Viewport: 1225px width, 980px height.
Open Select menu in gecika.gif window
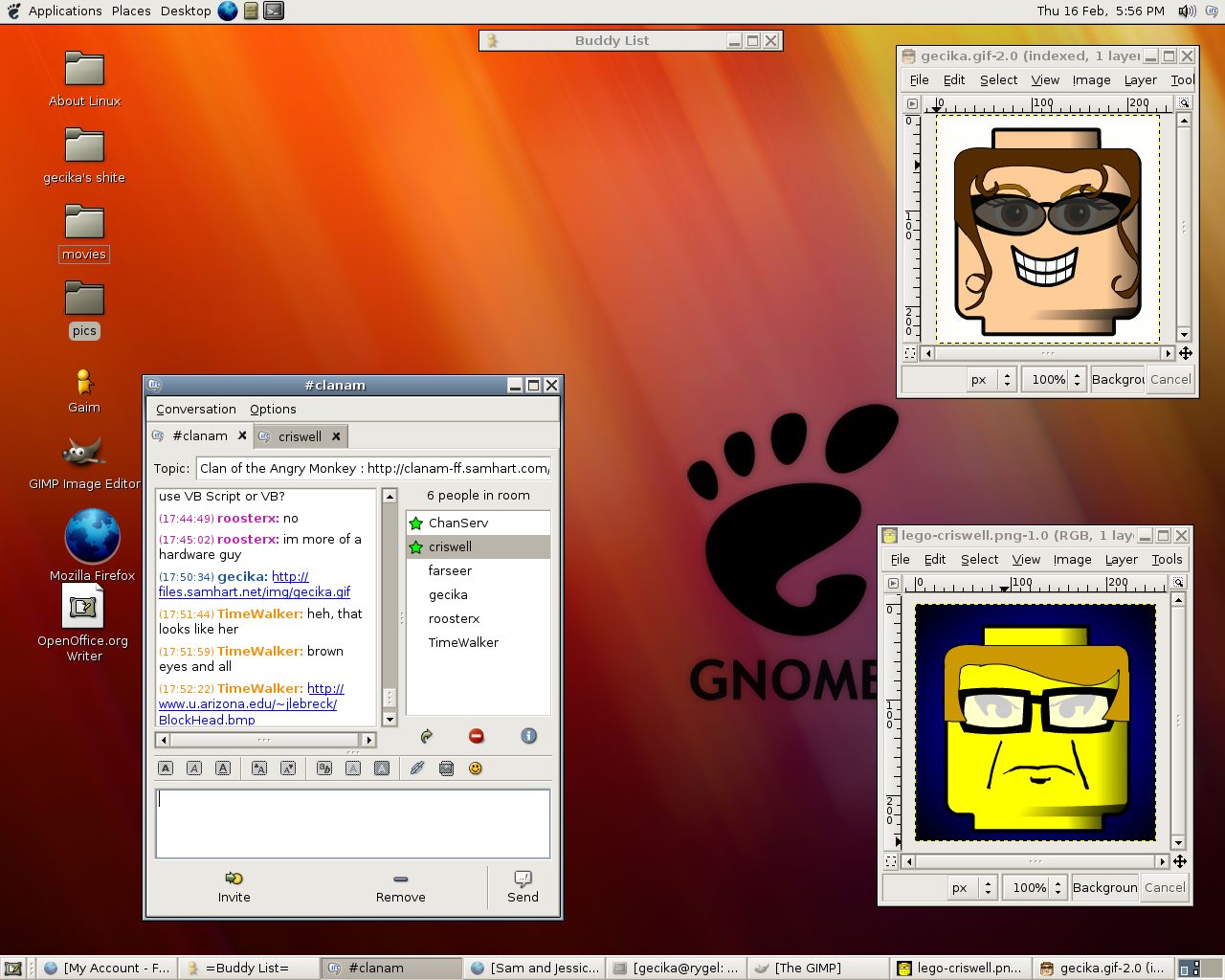pos(998,79)
